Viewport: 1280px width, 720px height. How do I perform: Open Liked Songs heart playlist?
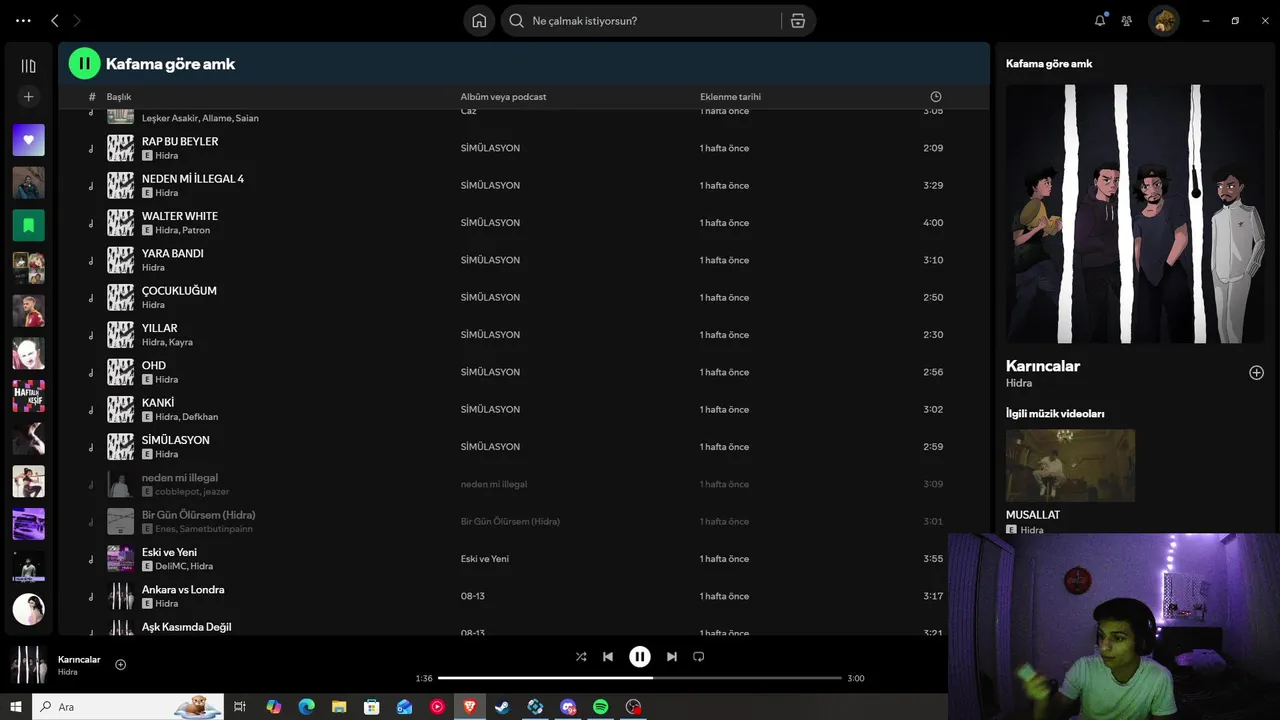click(x=28, y=140)
